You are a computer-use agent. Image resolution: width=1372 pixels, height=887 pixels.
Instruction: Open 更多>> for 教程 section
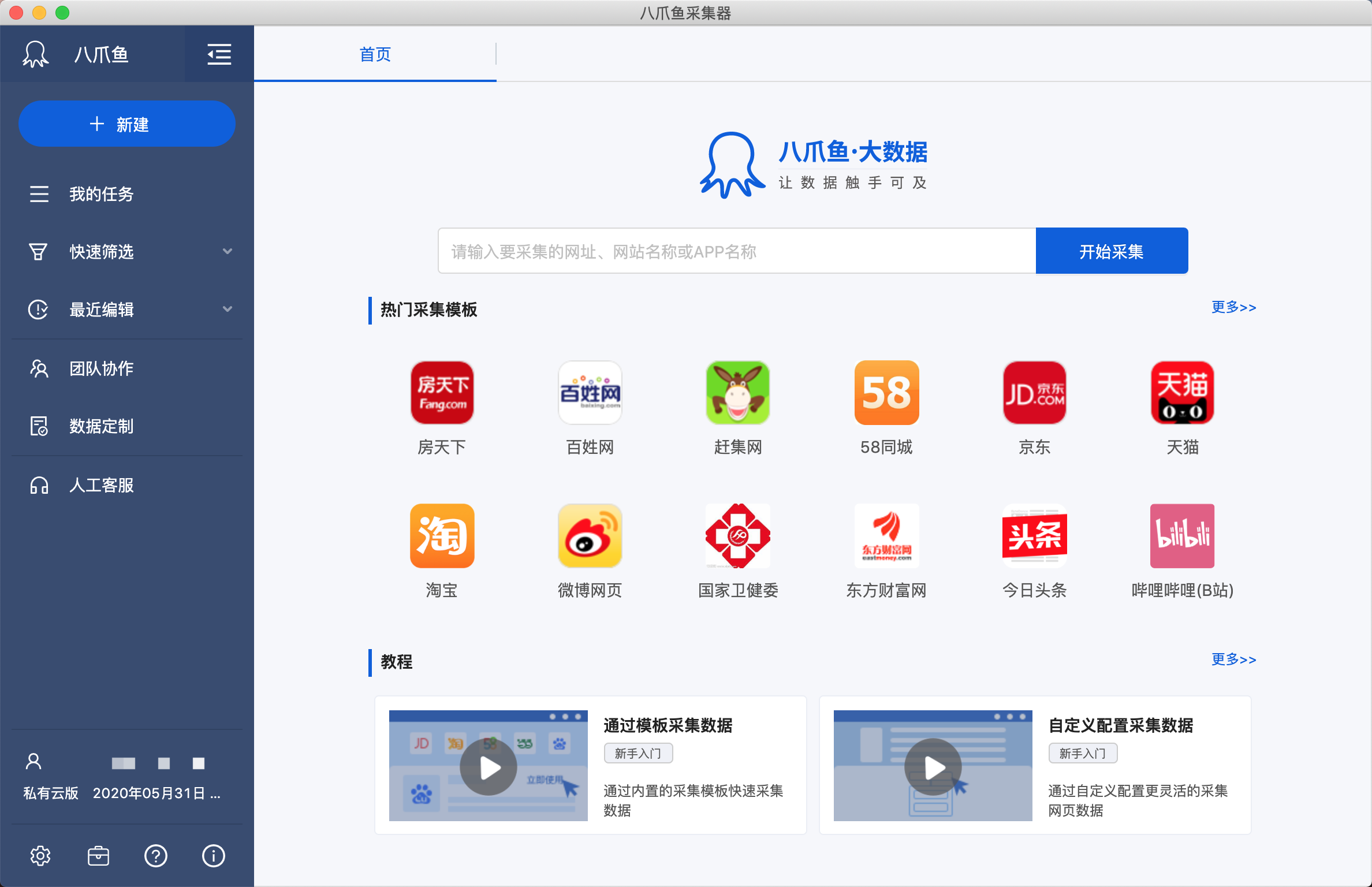(x=1233, y=659)
